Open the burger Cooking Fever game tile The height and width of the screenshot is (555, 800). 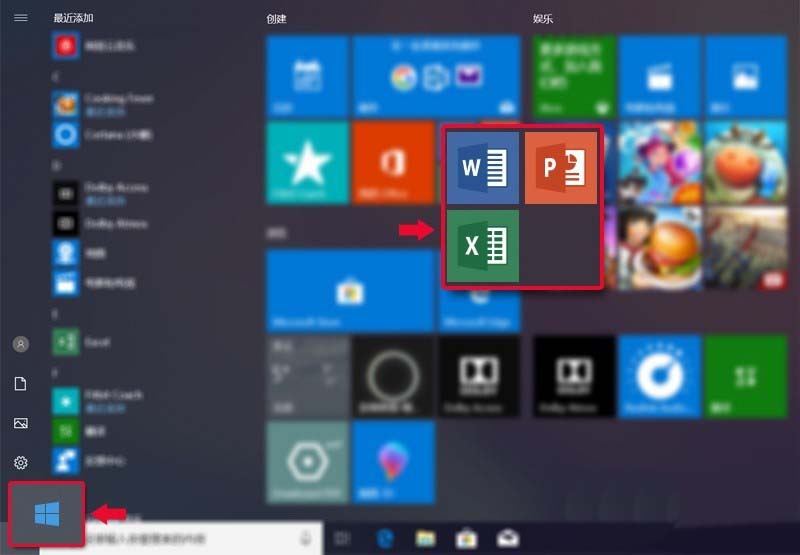(x=660, y=248)
